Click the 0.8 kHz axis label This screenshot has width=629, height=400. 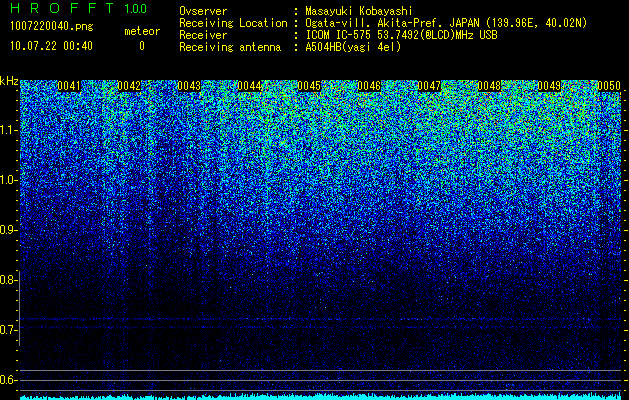(8, 280)
